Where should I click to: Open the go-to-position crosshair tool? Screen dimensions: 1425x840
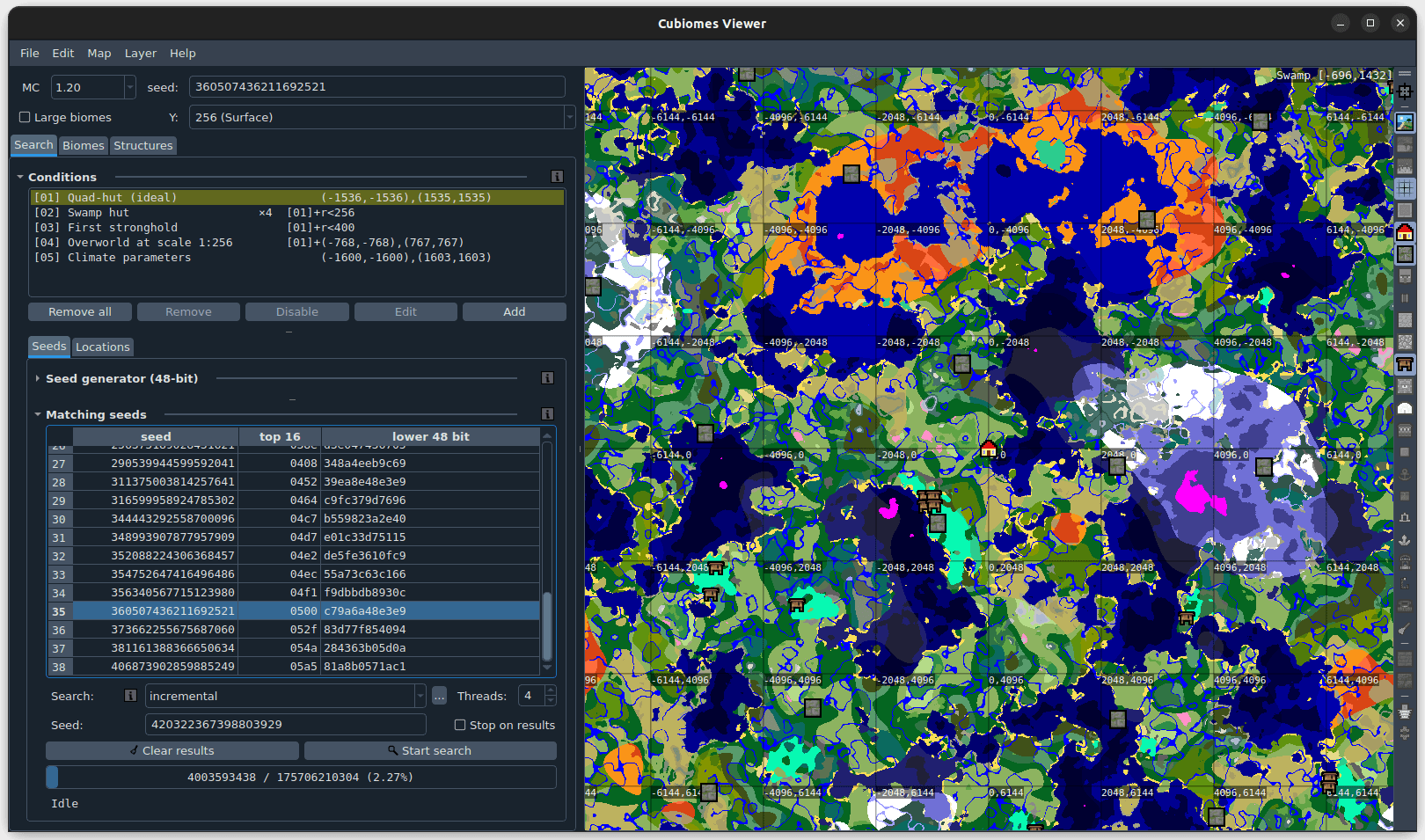point(1405,91)
